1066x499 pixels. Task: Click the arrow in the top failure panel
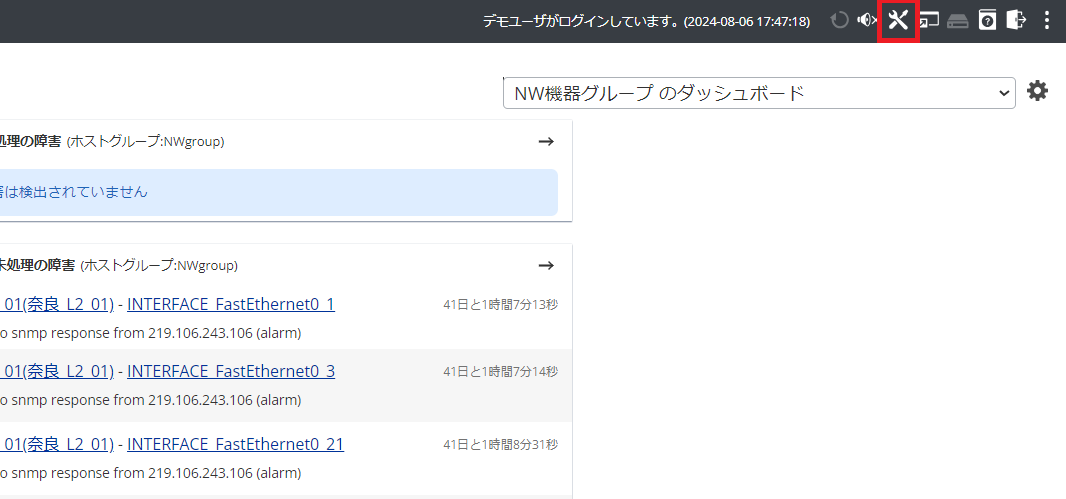point(546,142)
